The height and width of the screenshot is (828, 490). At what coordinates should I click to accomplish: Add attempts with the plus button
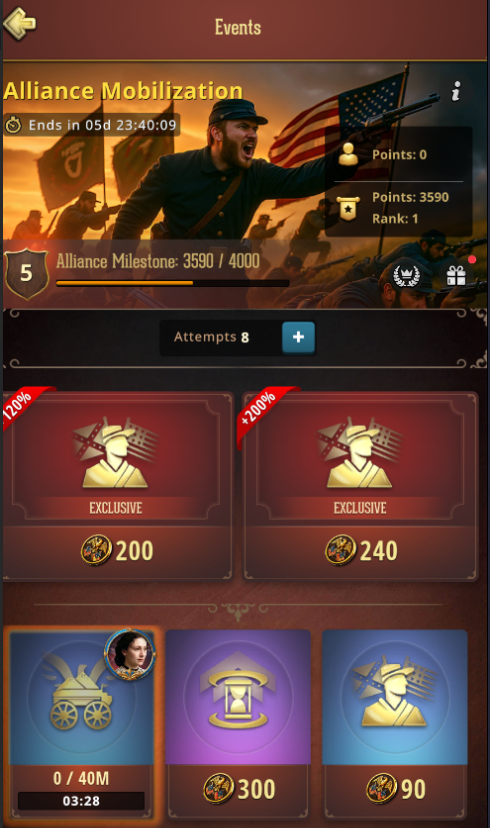tap(298, 337)
